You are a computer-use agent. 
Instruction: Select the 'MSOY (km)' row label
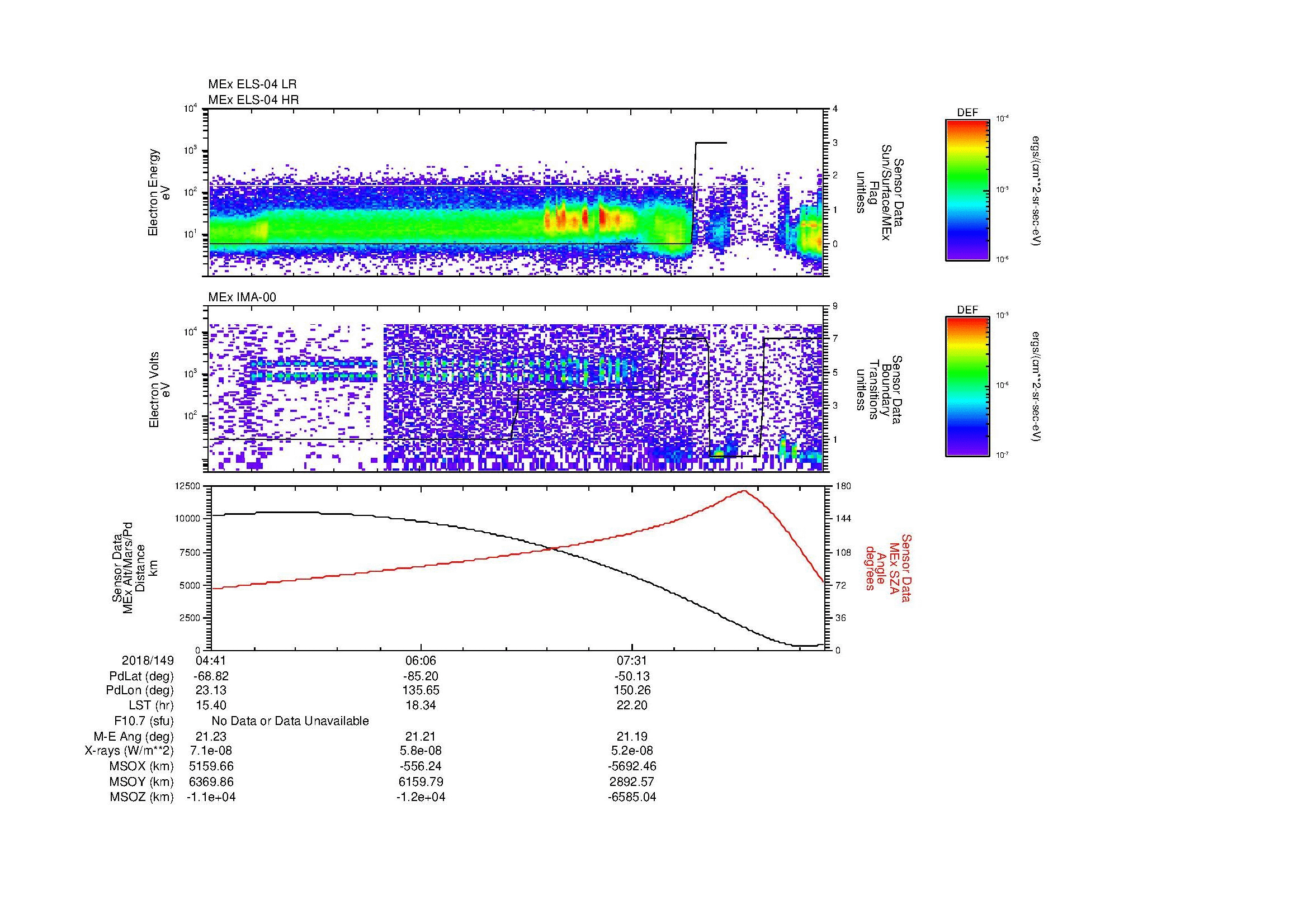pyautogui.click(x=142, y=781)
